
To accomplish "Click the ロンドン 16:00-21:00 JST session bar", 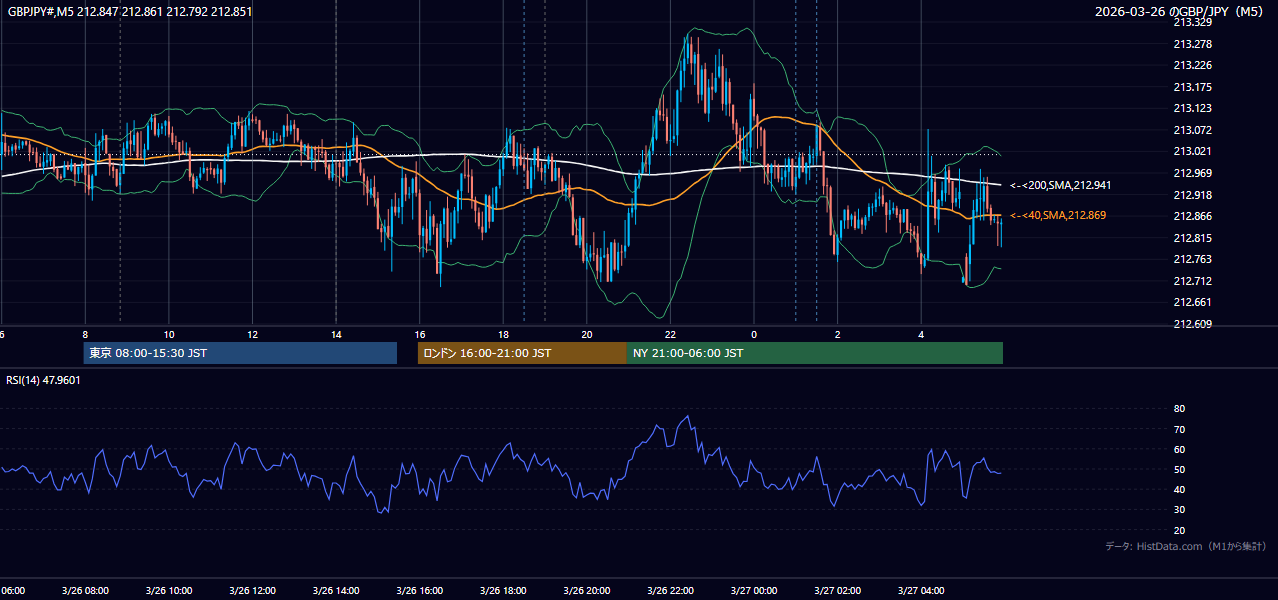I will (522, 353).
